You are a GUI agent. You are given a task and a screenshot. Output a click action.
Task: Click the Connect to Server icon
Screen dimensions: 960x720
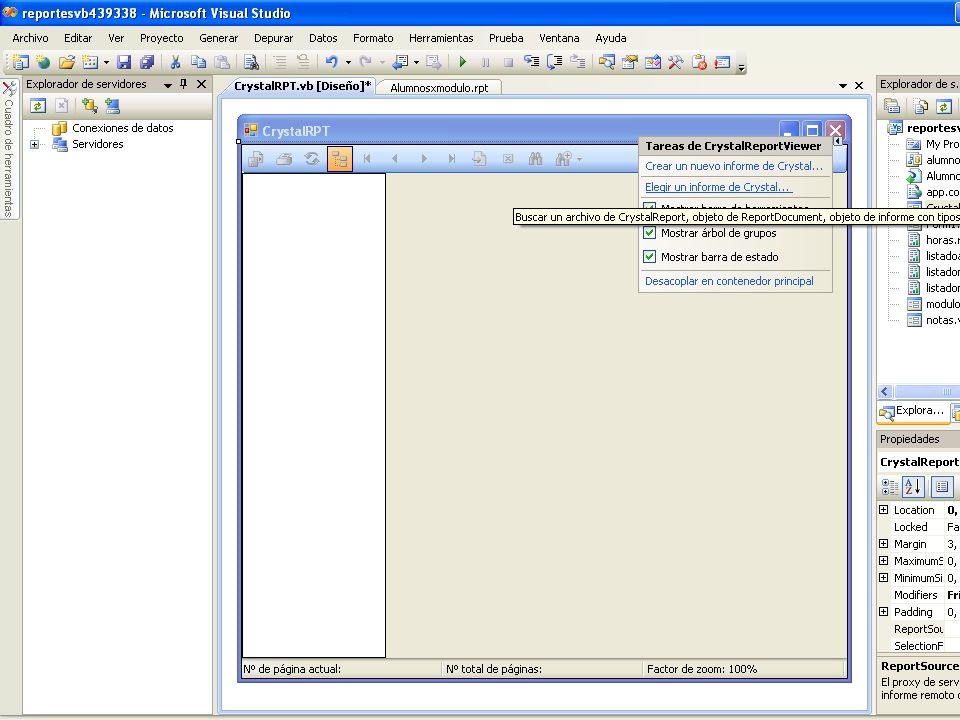pos(112,107)
